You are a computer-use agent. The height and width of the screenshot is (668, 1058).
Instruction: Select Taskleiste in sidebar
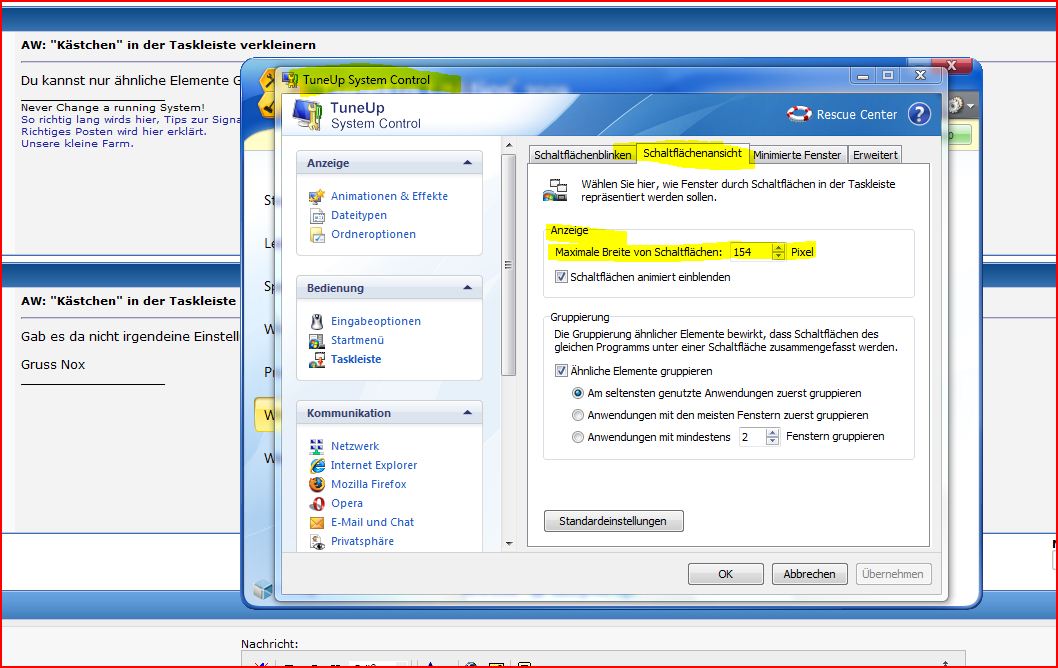[356, 360]
